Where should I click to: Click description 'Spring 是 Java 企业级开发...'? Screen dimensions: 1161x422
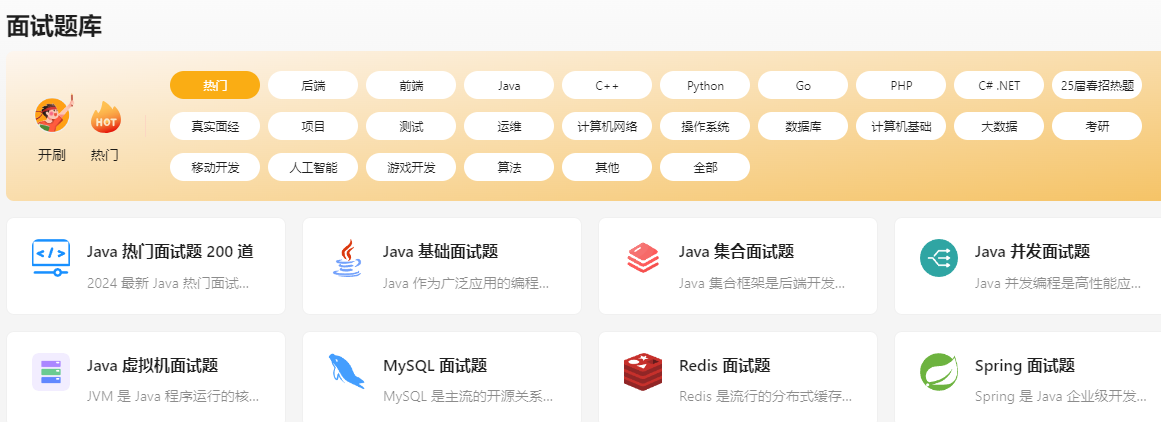1061,397
